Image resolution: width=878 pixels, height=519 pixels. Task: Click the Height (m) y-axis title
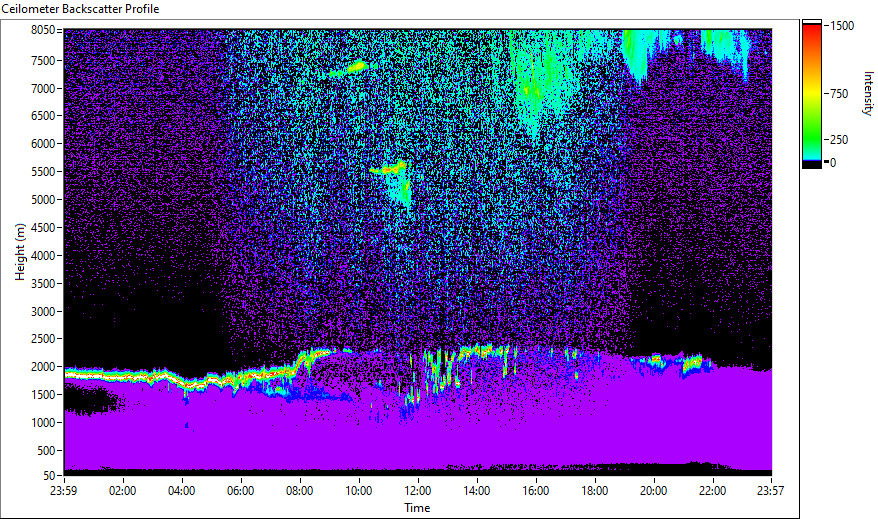[x=20, y=252]
